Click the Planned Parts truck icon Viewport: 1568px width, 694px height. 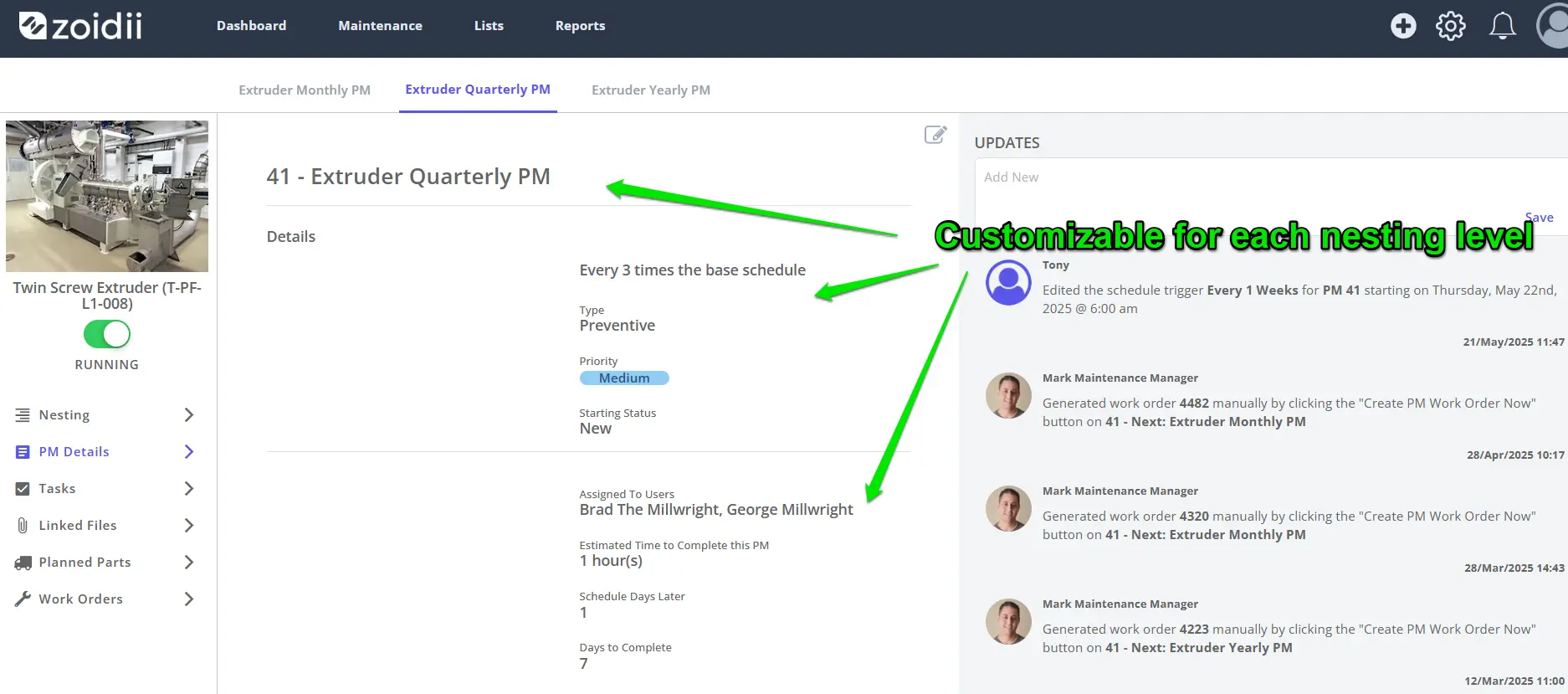coord(23,563)
